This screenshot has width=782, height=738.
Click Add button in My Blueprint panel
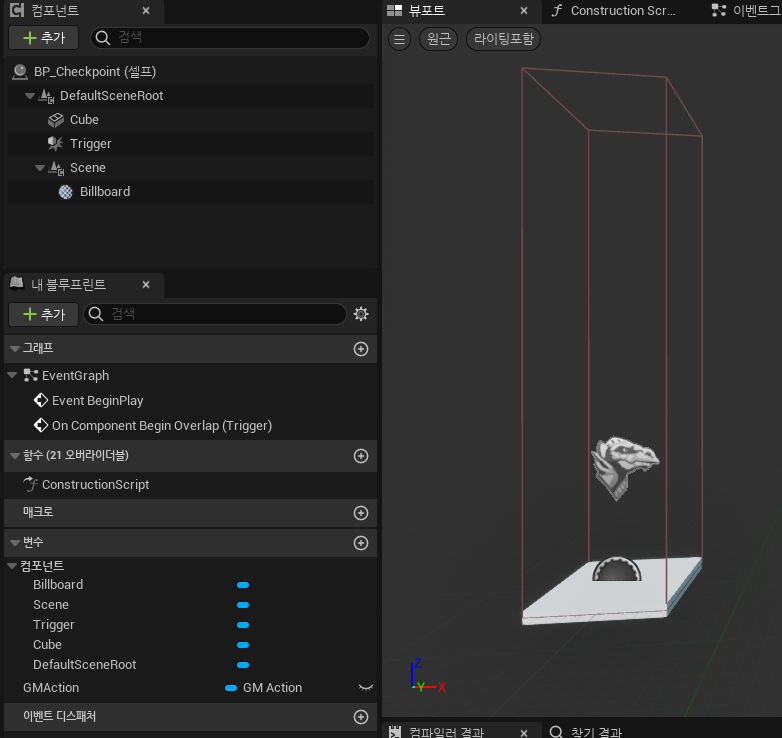click(x=44, y=314)
